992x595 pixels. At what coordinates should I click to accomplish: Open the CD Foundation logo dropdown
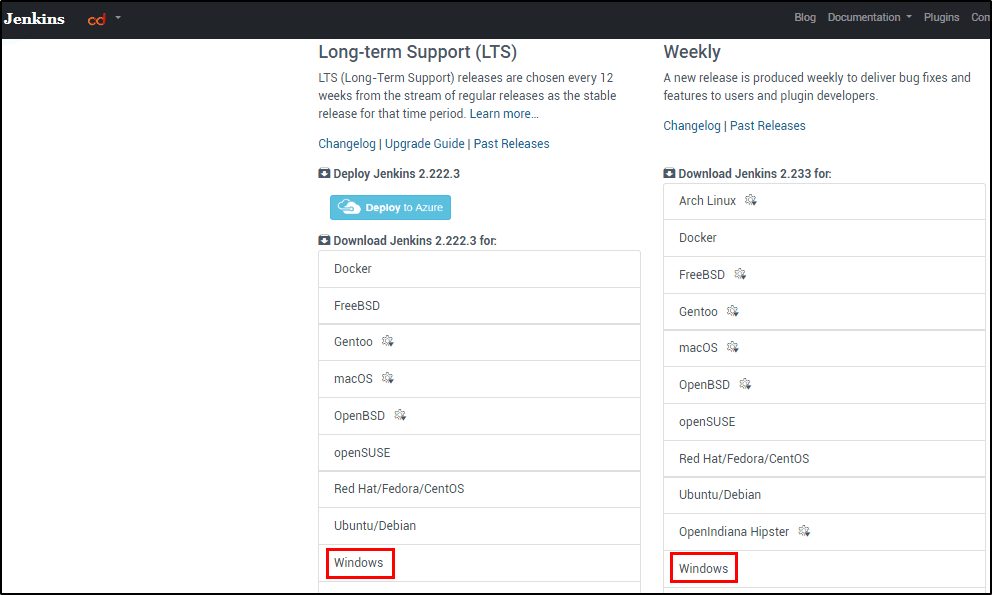point(103,18)
